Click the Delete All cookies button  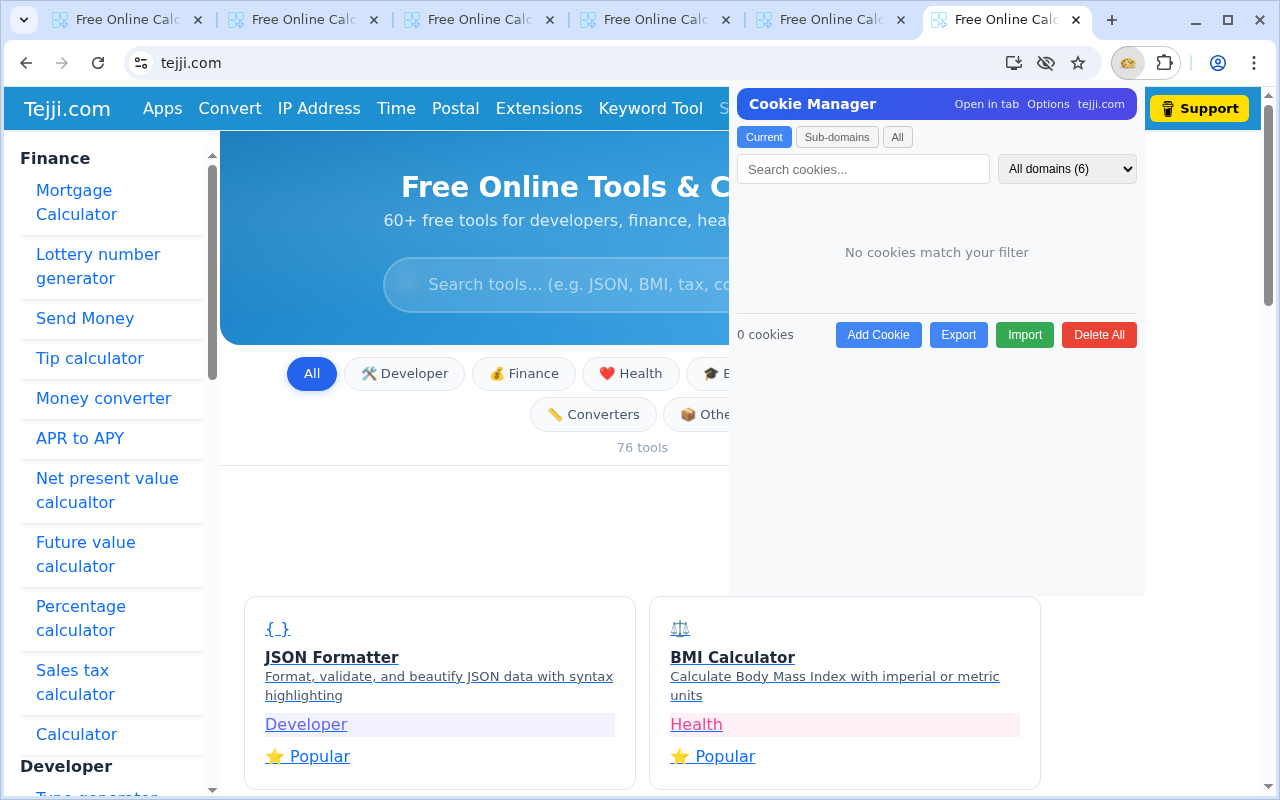point(1099,335)
